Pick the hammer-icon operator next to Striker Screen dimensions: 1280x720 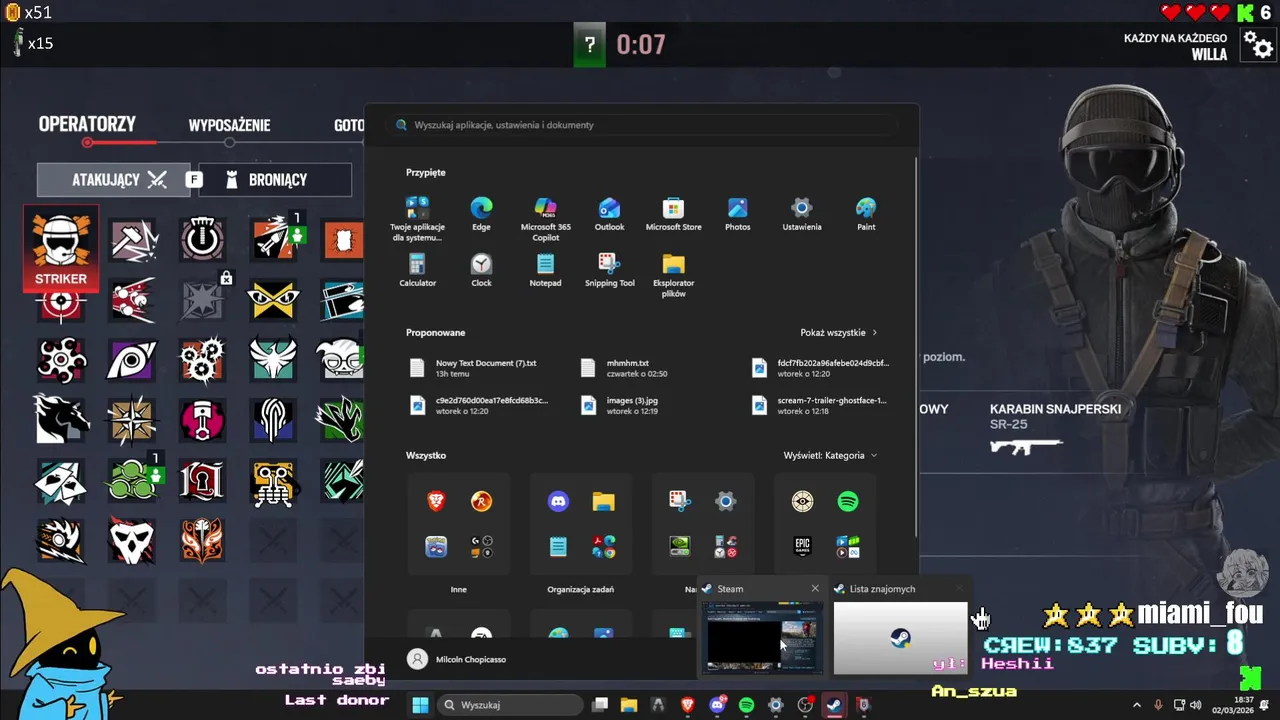tap(133, 240)
